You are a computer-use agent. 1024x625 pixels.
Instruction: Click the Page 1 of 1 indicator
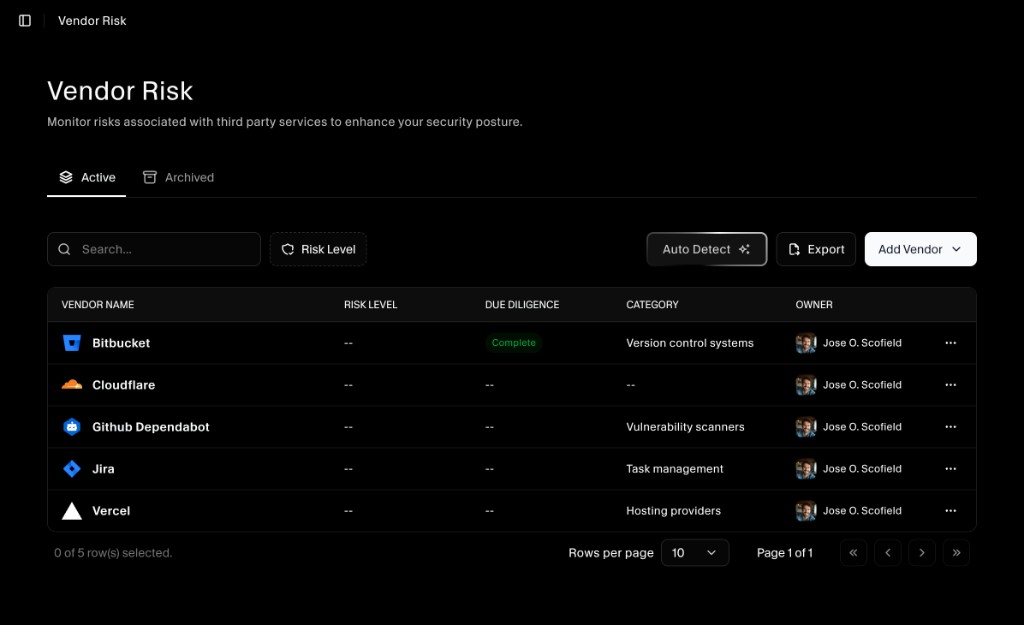coord(784,553)
